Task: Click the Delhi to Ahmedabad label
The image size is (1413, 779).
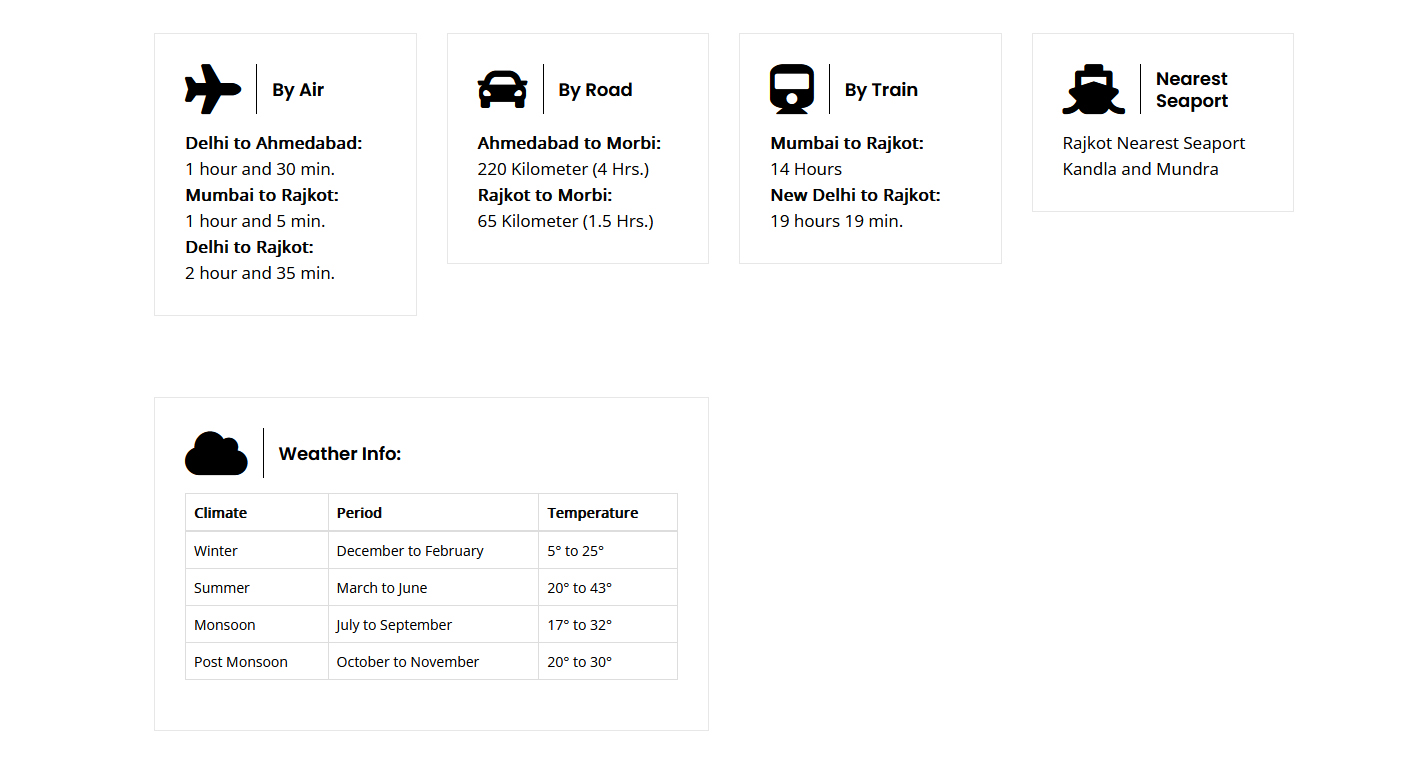Action: (x=273, y=143)
